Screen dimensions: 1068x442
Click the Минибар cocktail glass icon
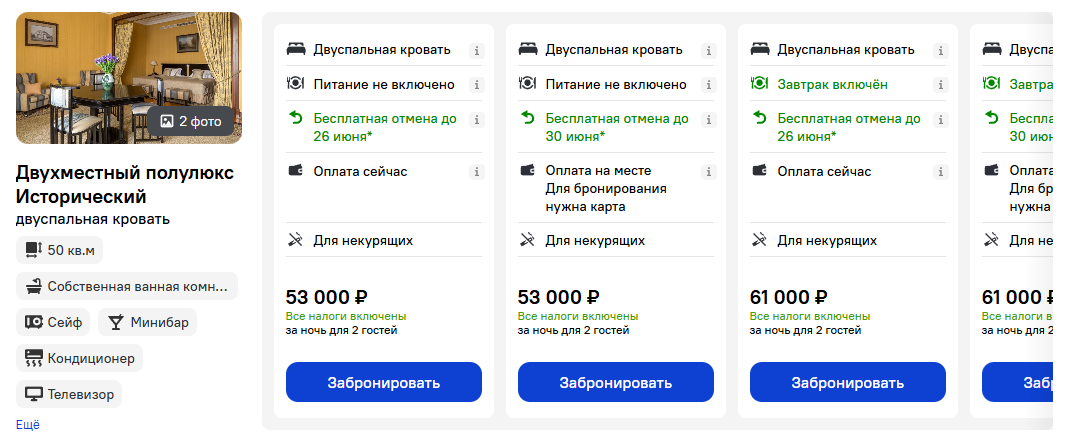(x=116, y=322)
